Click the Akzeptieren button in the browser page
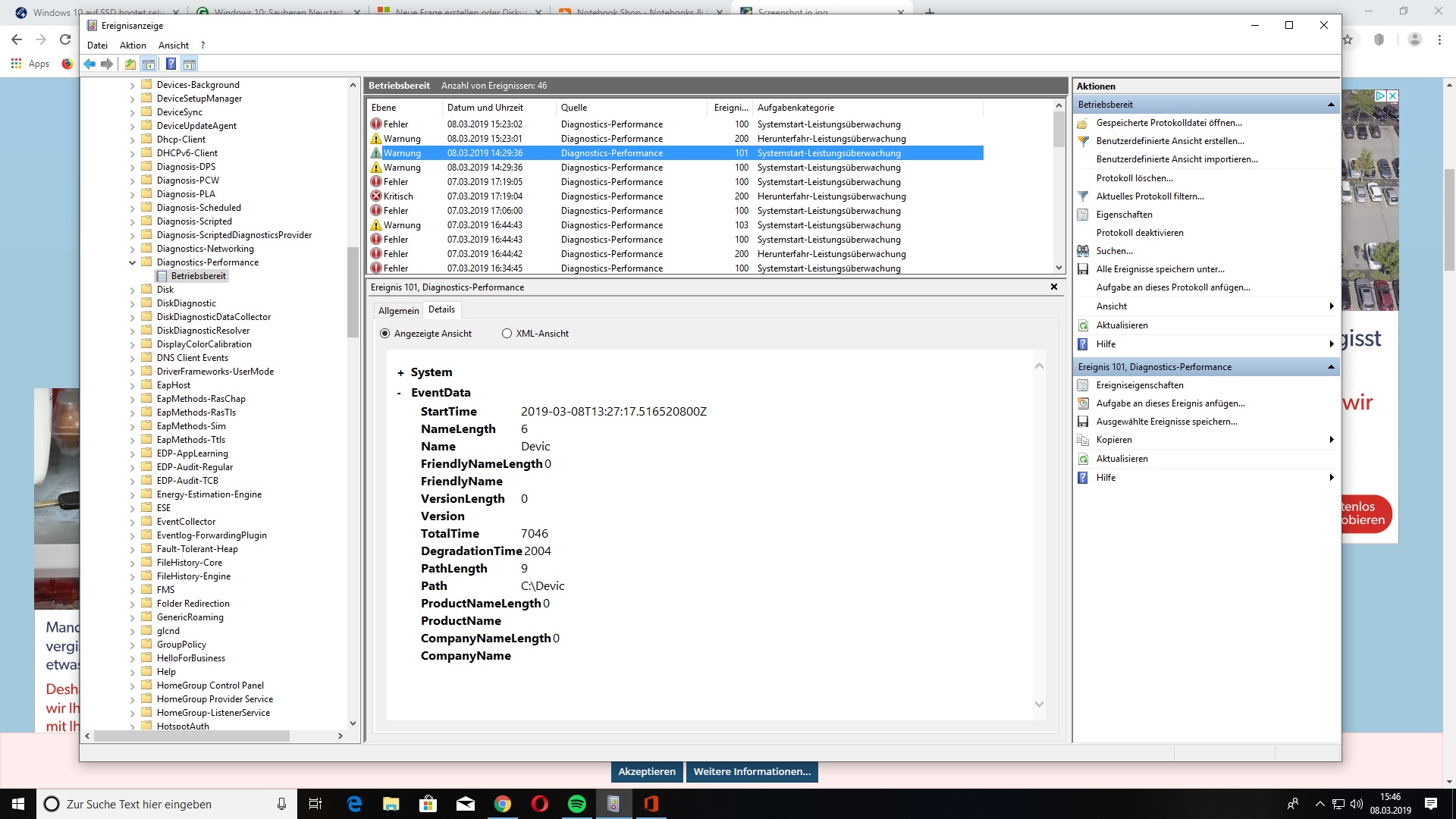The height and width of the screenshot is (819, 1456). pos(647,772)
